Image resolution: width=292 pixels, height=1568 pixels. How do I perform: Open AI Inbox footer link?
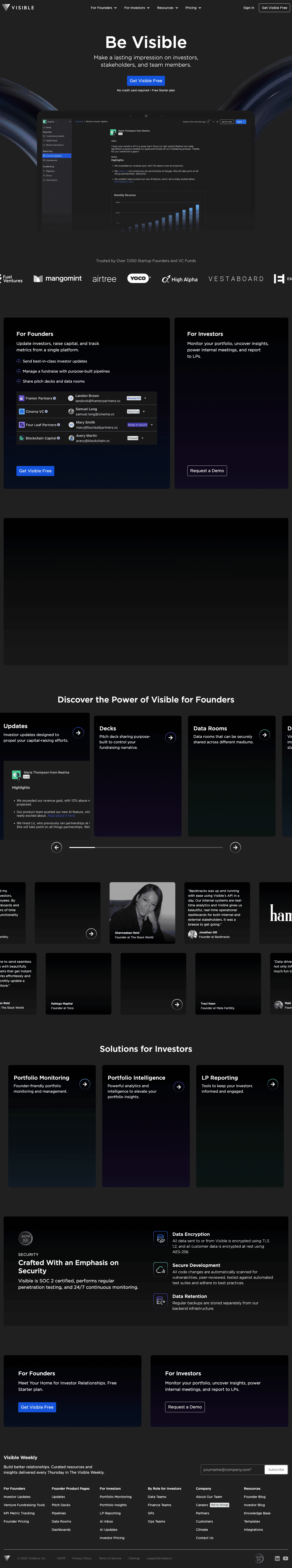[107, 1521]
